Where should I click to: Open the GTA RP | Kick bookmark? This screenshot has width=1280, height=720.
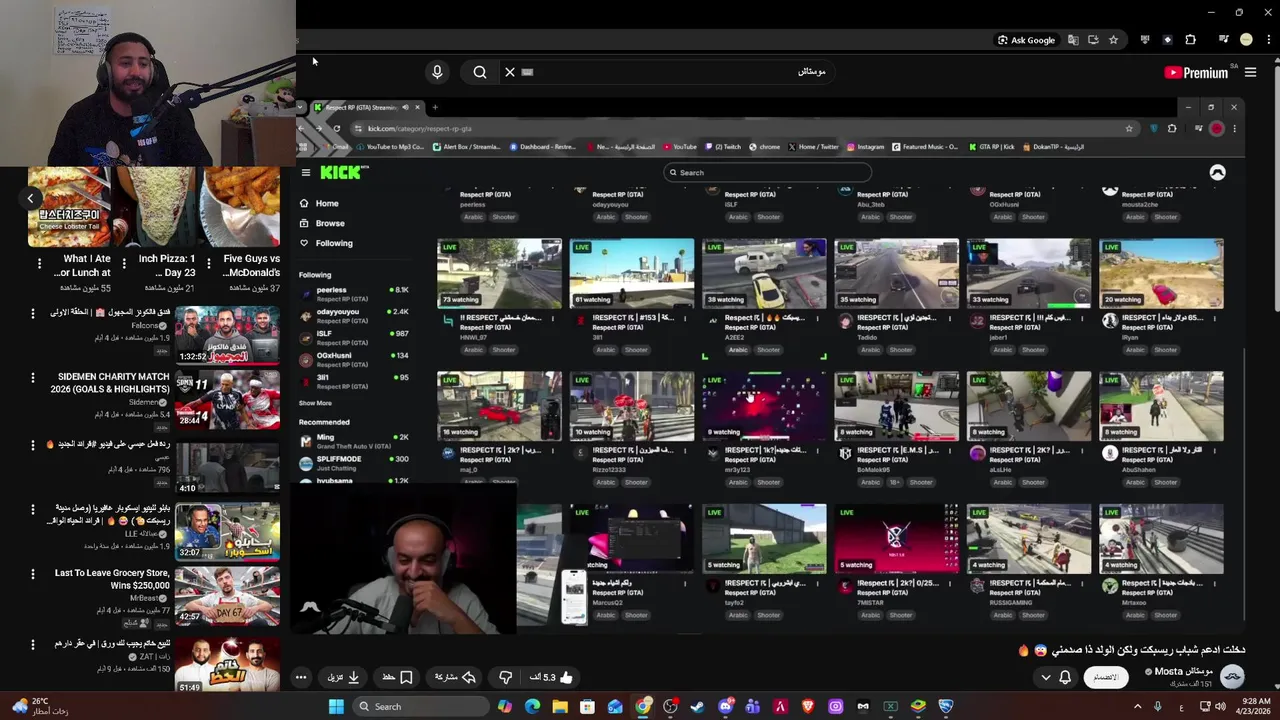click(x=992, y=147)
